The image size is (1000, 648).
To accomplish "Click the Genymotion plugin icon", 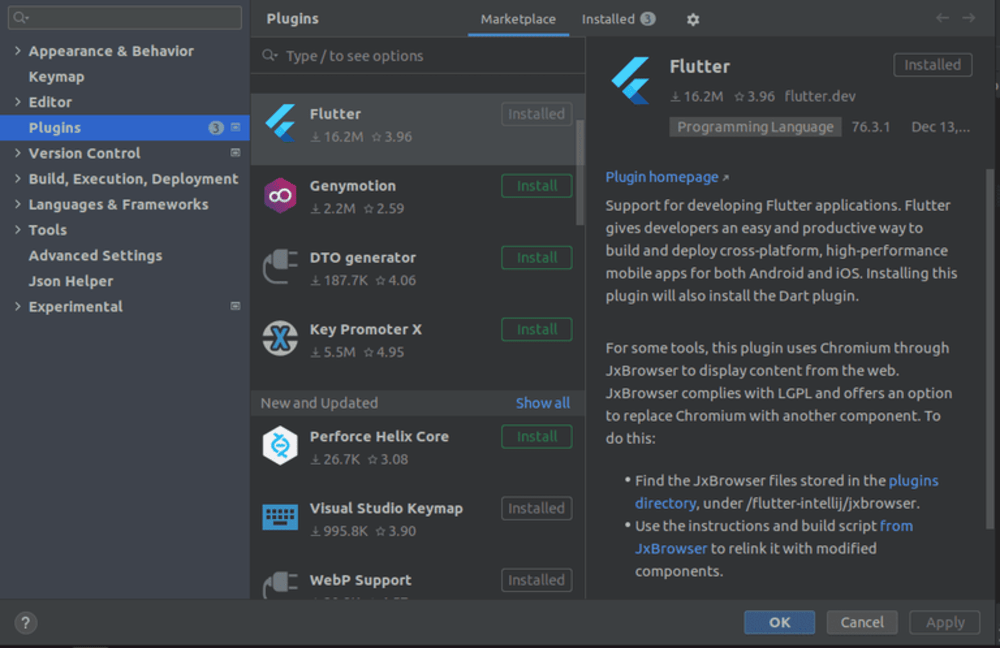I will tap(280, 195).
